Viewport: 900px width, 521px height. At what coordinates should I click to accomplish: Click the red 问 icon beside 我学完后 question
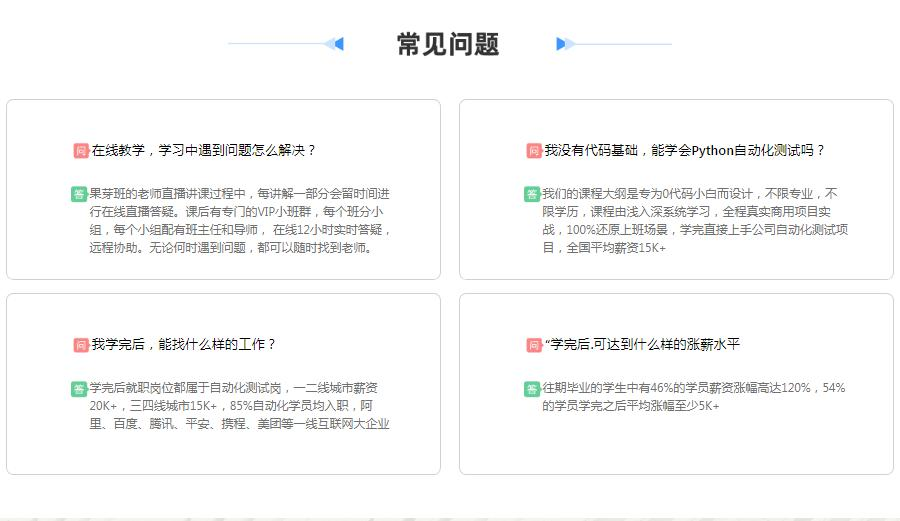pyautogui.click(x=81, y=345)
